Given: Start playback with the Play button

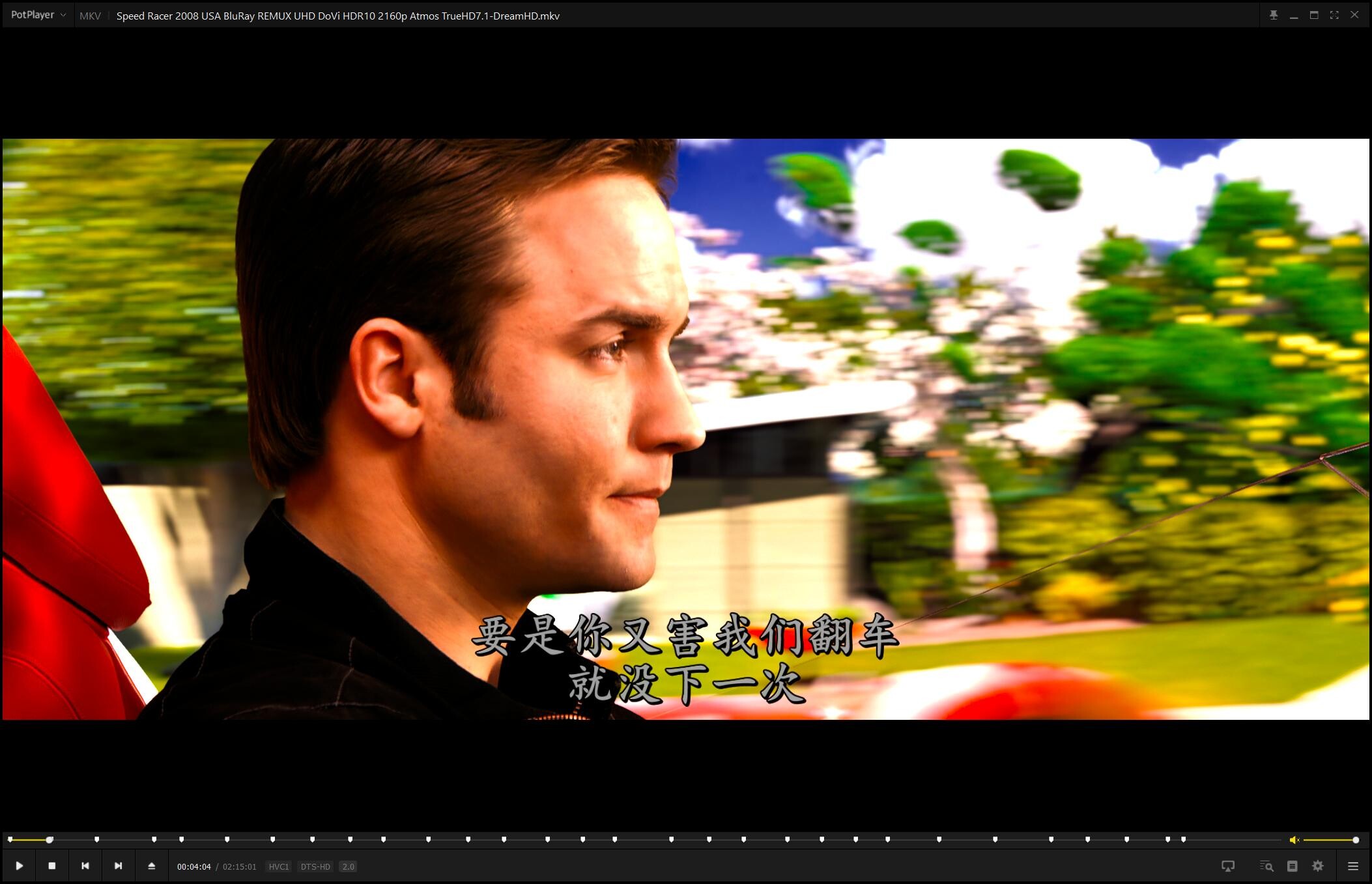Looking at the screenshot, I should click(20, 866).
